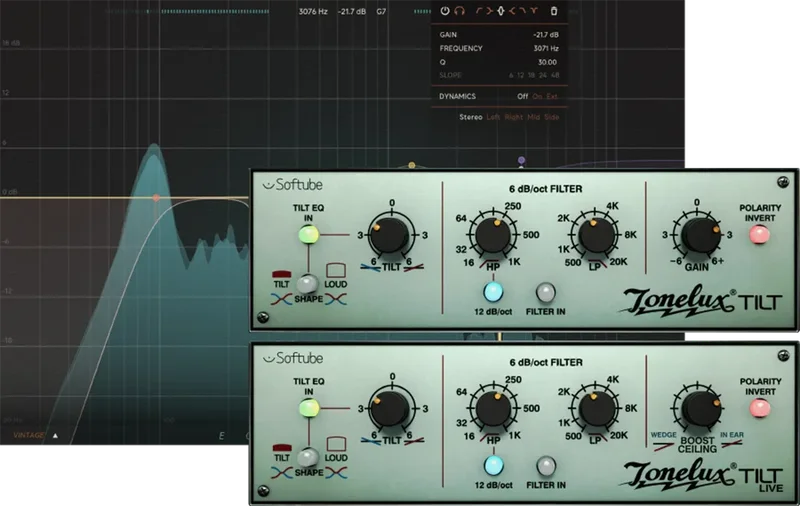This screenshot has height=506, width=800.
Task: Toggle FILTER IN button on Tonelux Tilt
Action: click(545, 292)
